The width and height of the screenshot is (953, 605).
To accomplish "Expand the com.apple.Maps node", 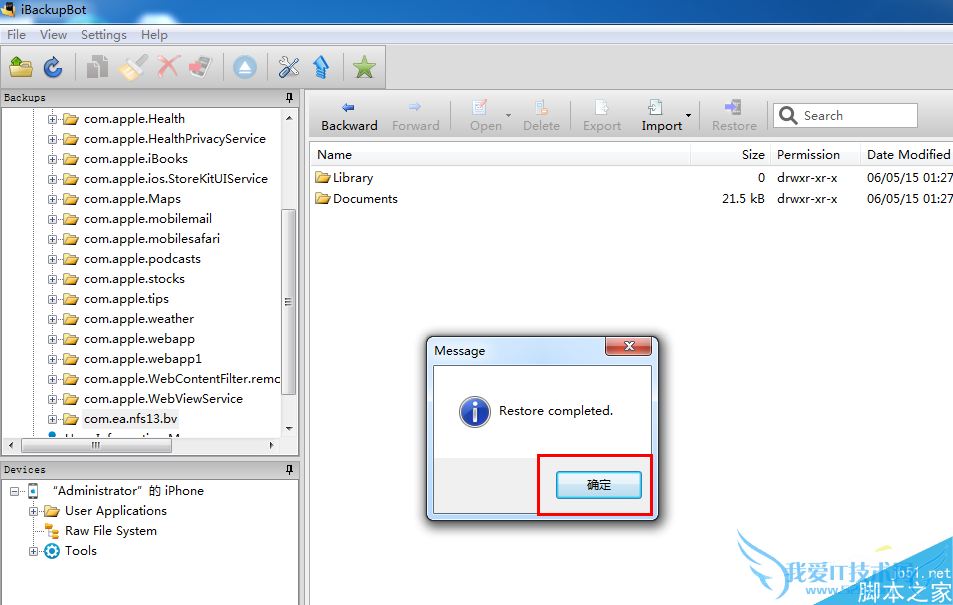I will pos(52,199).
